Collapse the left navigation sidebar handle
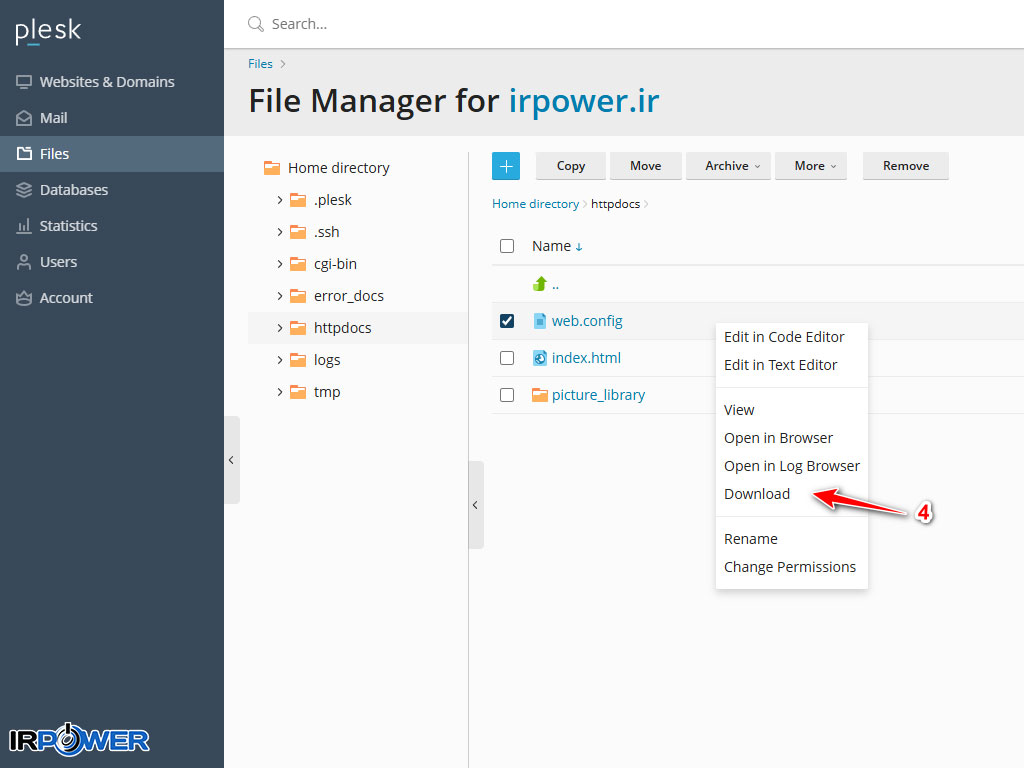 [232, 460]
